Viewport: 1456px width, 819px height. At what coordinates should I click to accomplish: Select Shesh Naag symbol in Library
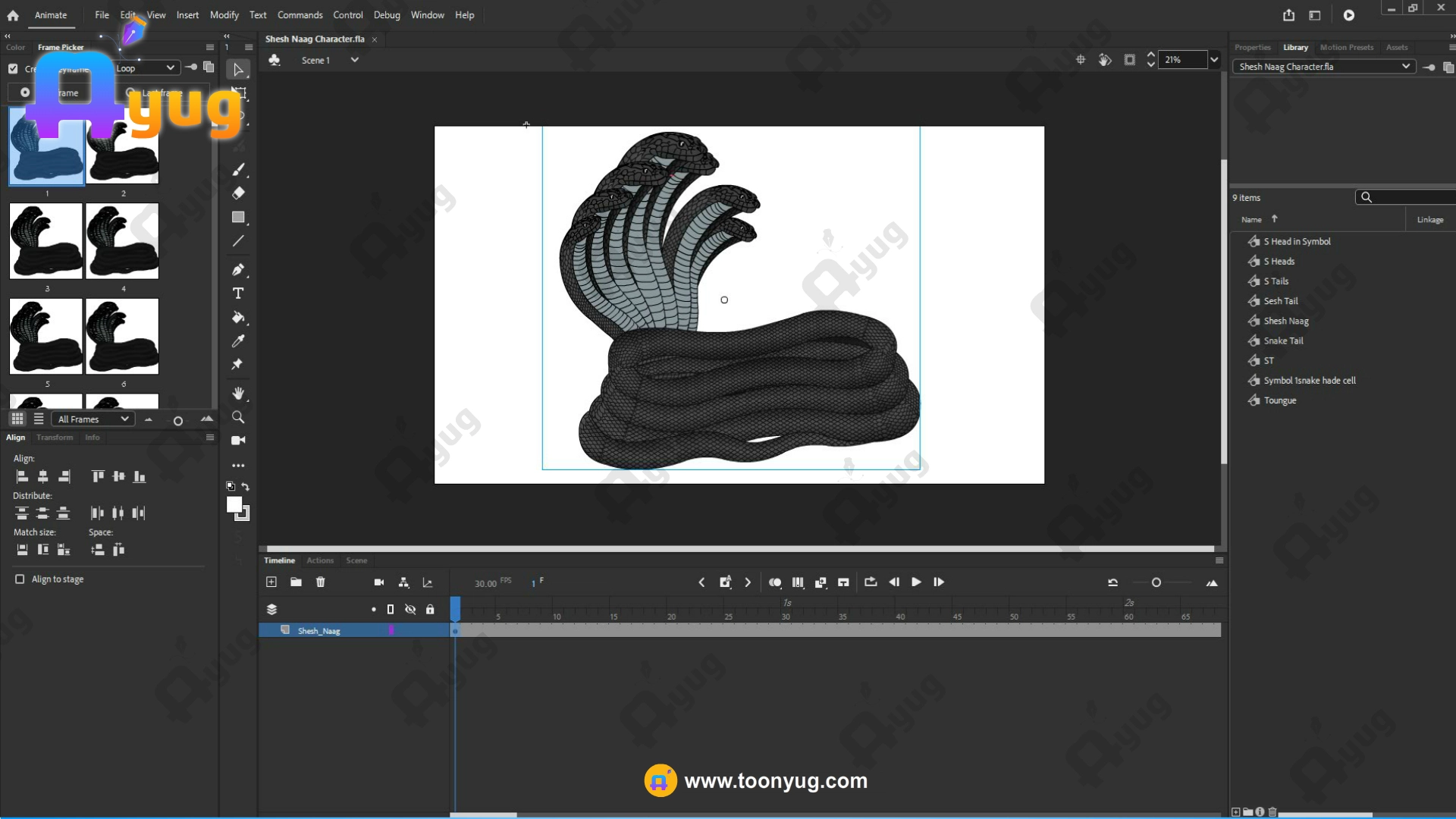tap(1285, 321)
